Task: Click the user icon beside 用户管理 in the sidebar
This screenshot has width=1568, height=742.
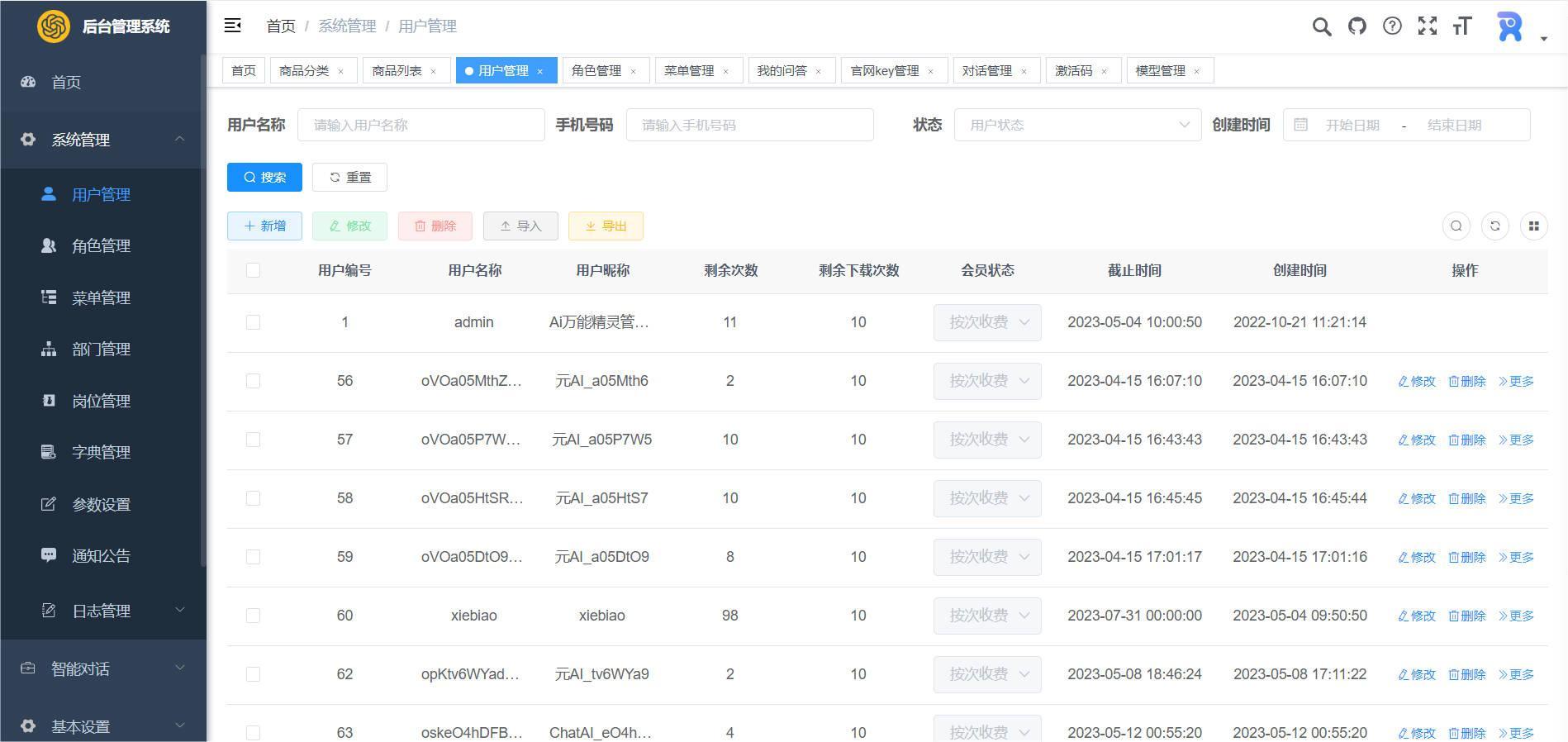Action: click(49, 194)
